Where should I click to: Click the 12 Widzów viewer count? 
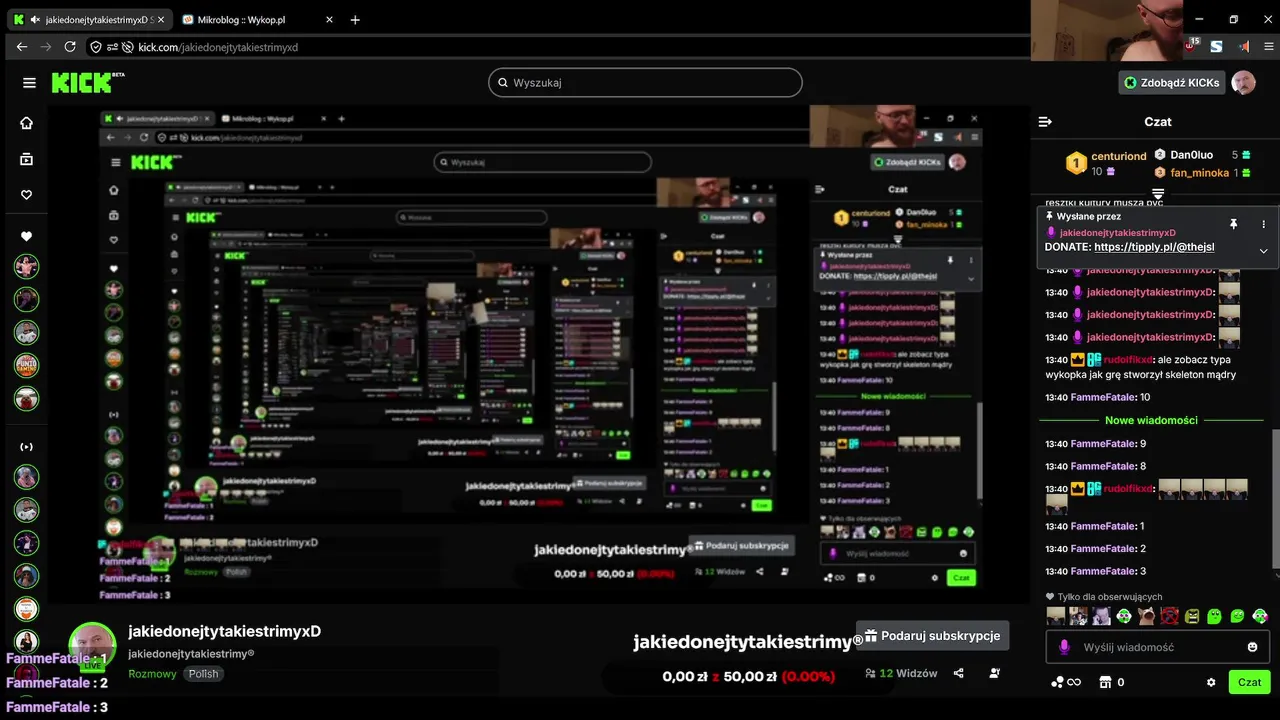click(x=901, y=673)
